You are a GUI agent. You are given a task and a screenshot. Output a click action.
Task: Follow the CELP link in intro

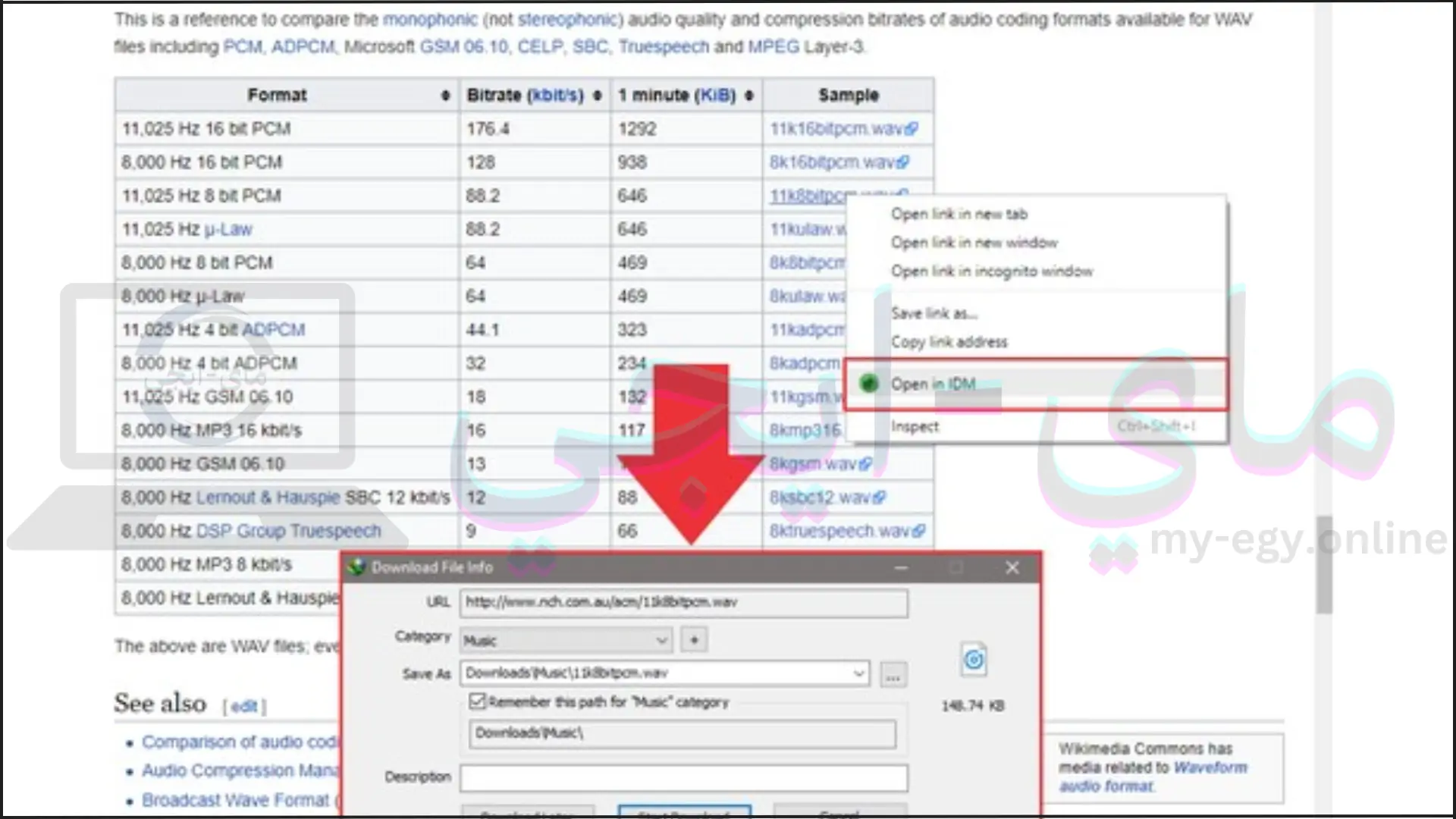pos(540,47)
